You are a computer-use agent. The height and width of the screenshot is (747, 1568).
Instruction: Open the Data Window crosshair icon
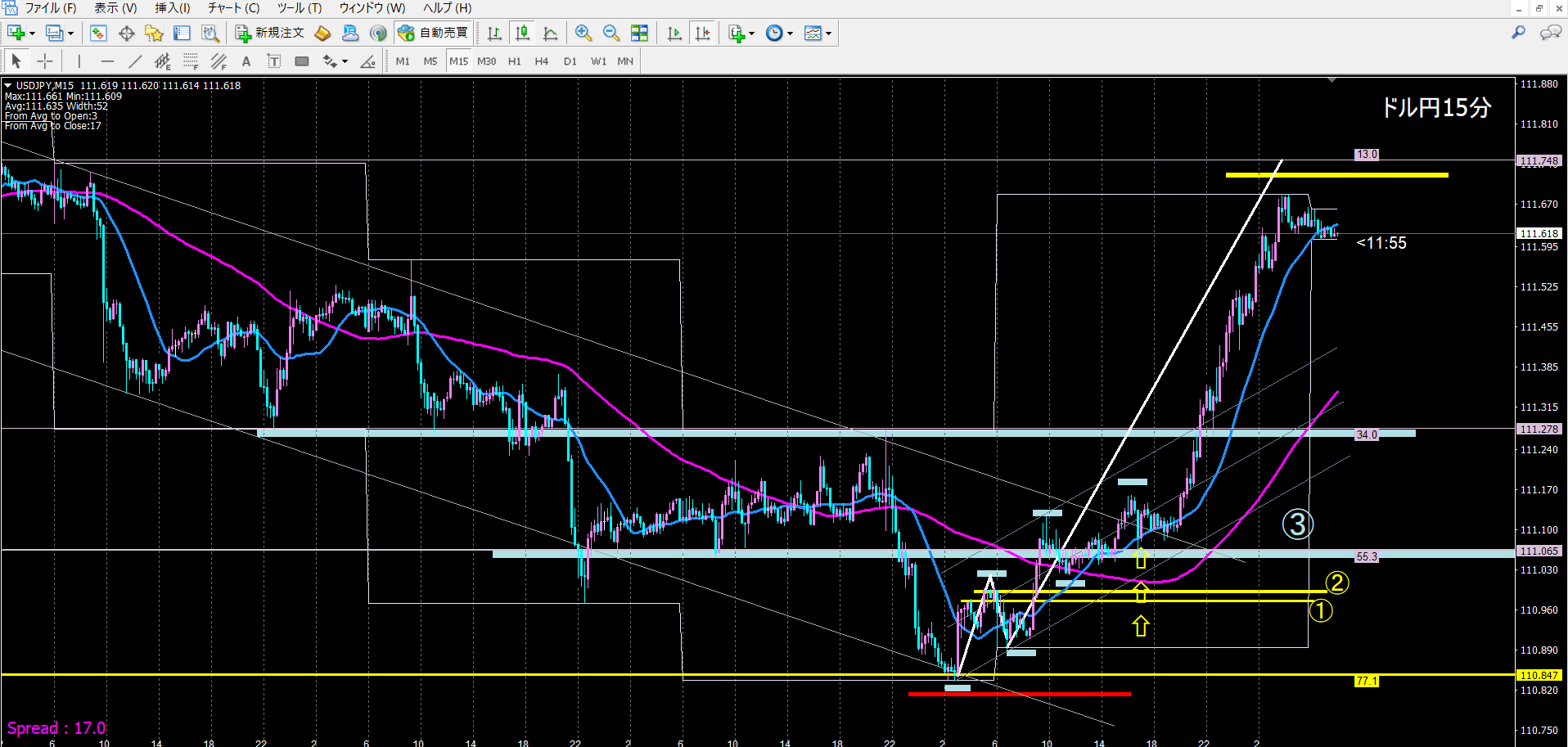[126, 34]
